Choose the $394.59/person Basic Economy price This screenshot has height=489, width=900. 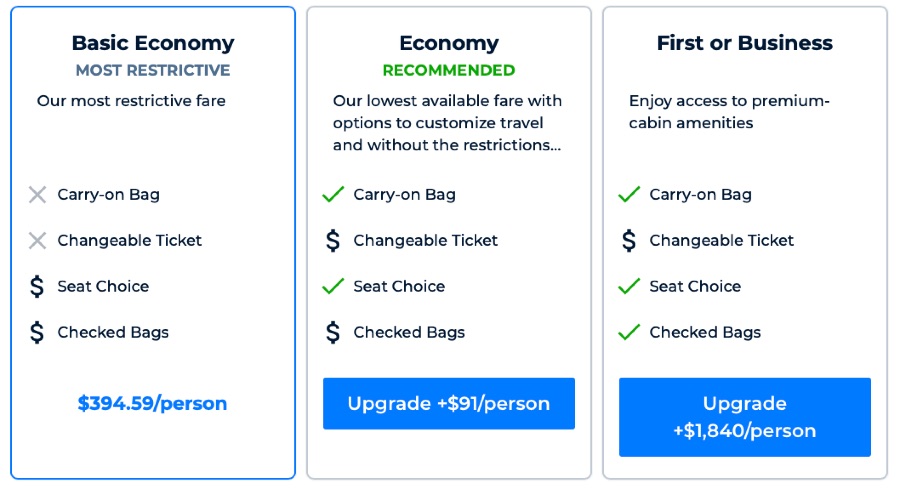pyautogui.click(x=152, y=404)
